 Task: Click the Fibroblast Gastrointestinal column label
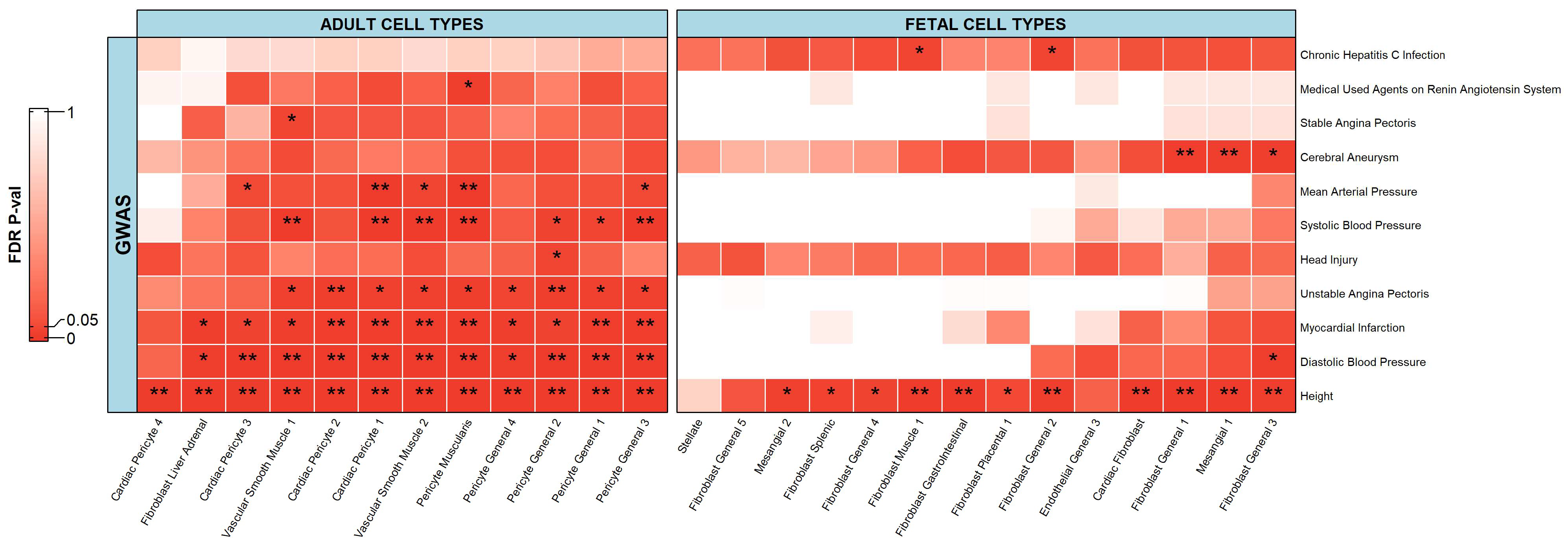coord(931,477)
